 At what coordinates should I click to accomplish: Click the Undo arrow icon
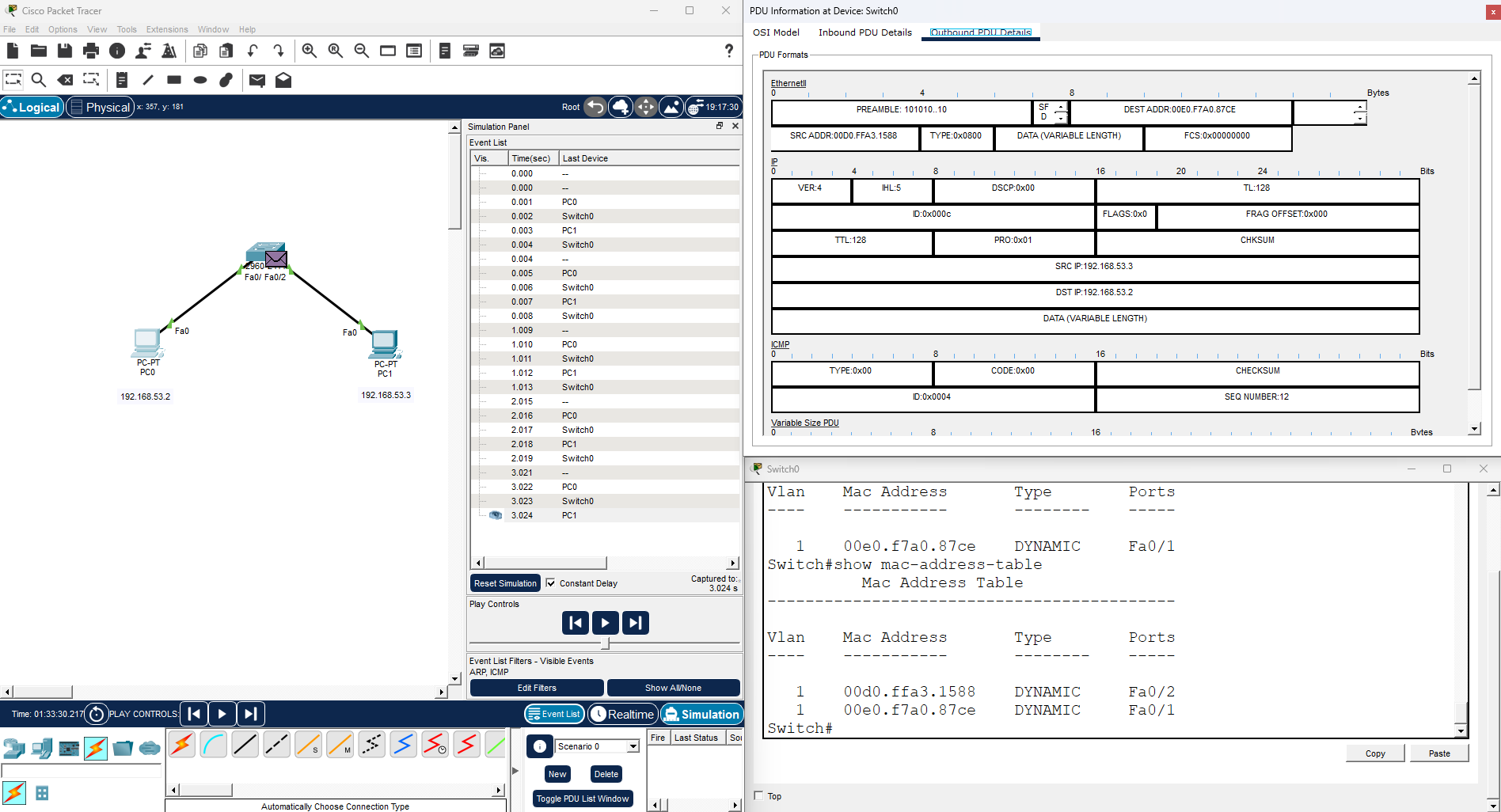[253, 51]
